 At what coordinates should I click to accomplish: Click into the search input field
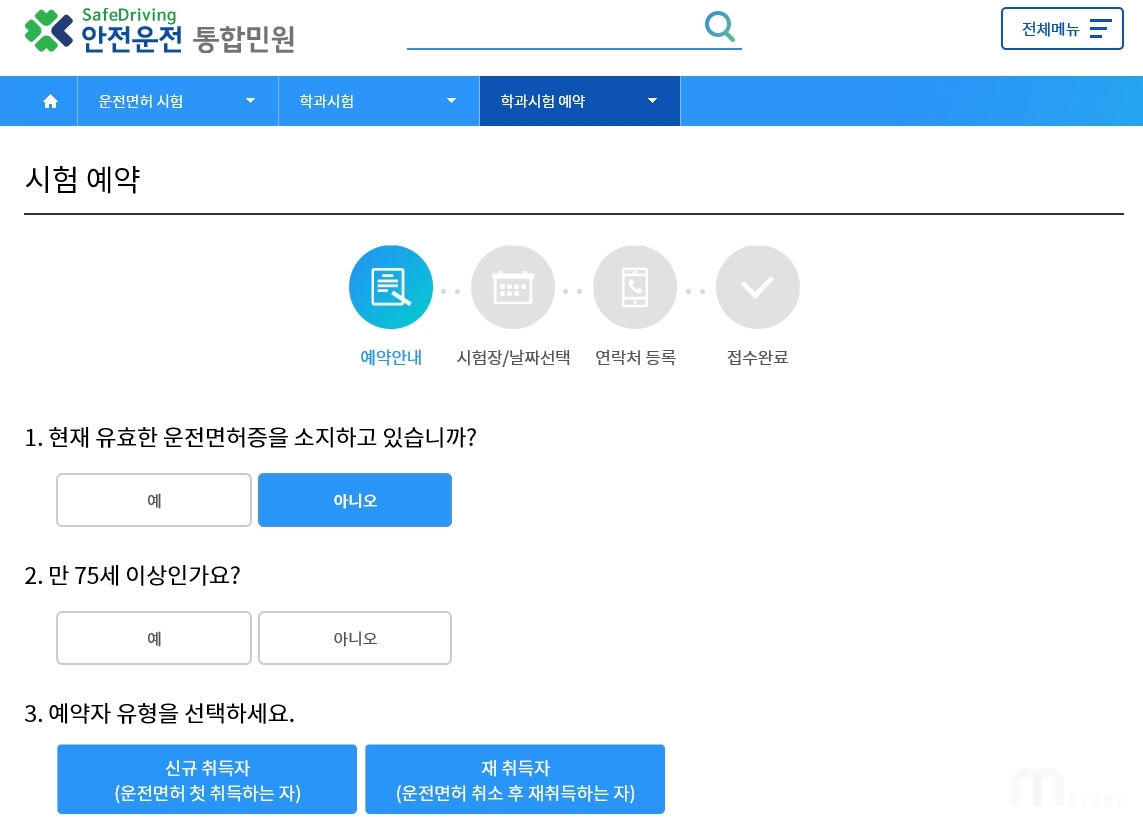coord(554,29)
